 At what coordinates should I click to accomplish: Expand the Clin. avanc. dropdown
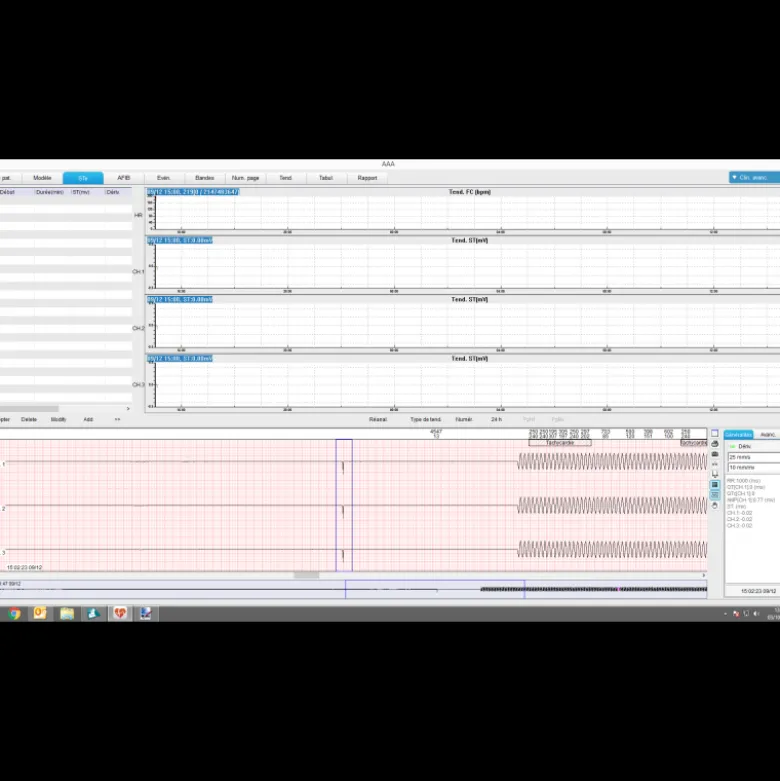pos(754,177)
